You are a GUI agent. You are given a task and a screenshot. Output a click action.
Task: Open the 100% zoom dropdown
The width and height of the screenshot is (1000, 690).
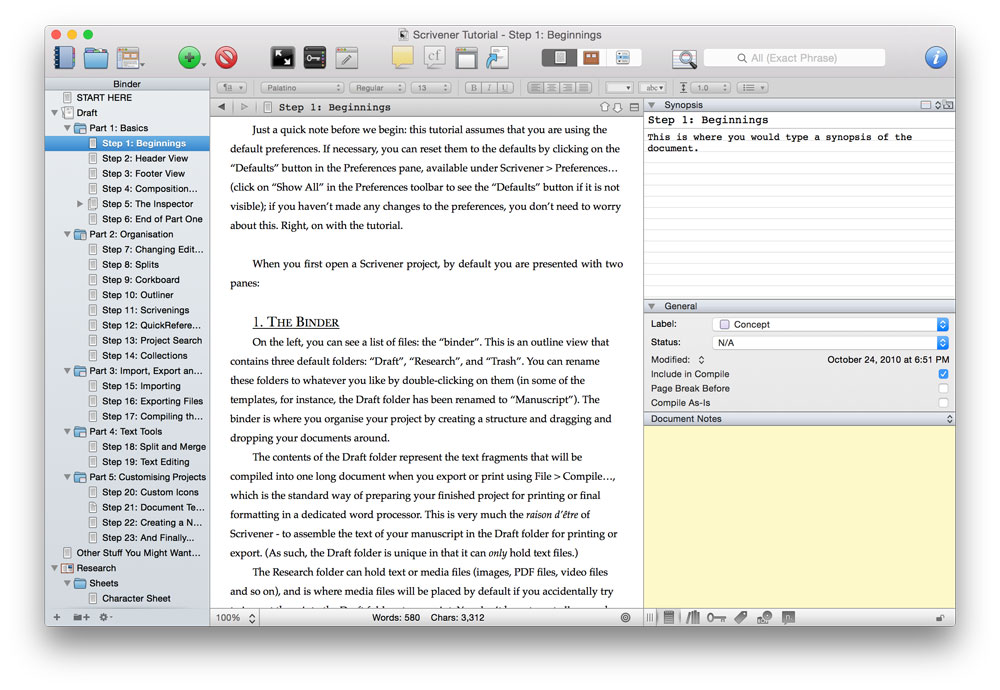click(235, 618)
